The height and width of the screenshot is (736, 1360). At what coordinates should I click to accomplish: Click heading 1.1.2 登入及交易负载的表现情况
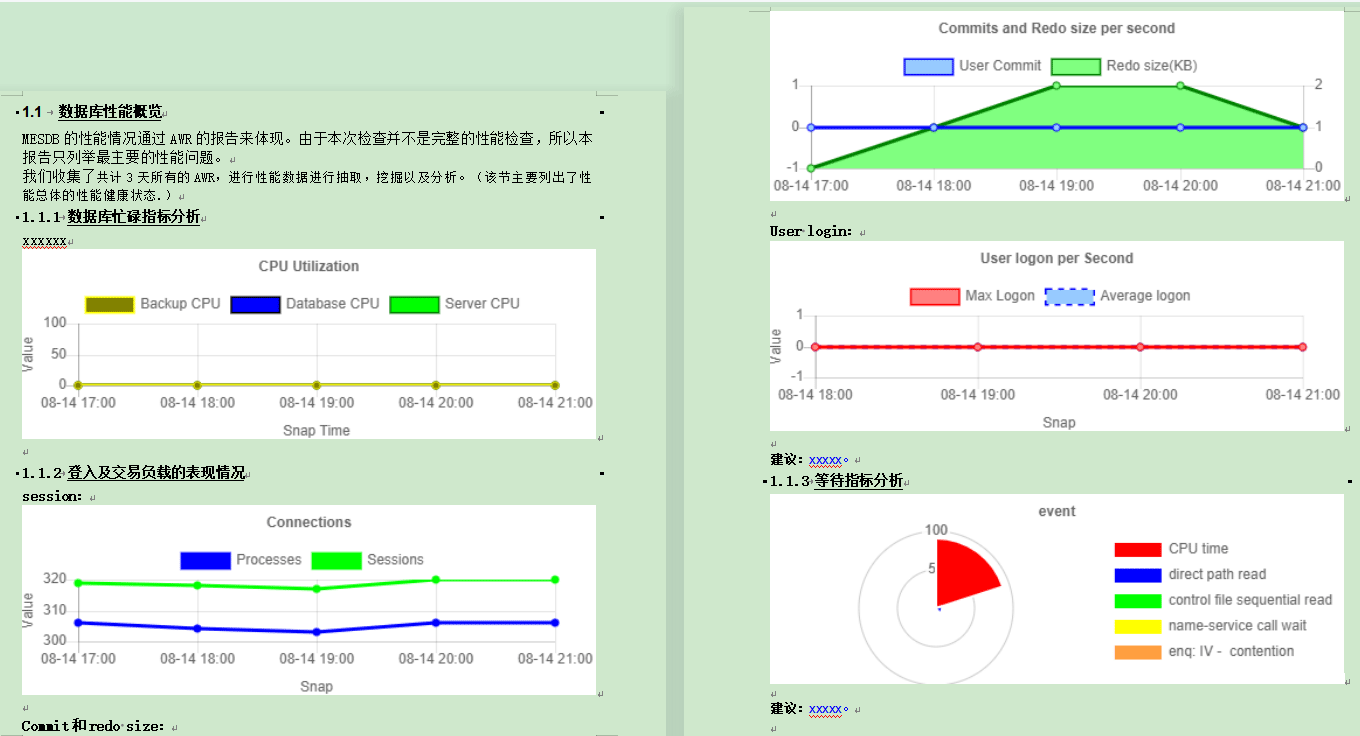(134, 473)
